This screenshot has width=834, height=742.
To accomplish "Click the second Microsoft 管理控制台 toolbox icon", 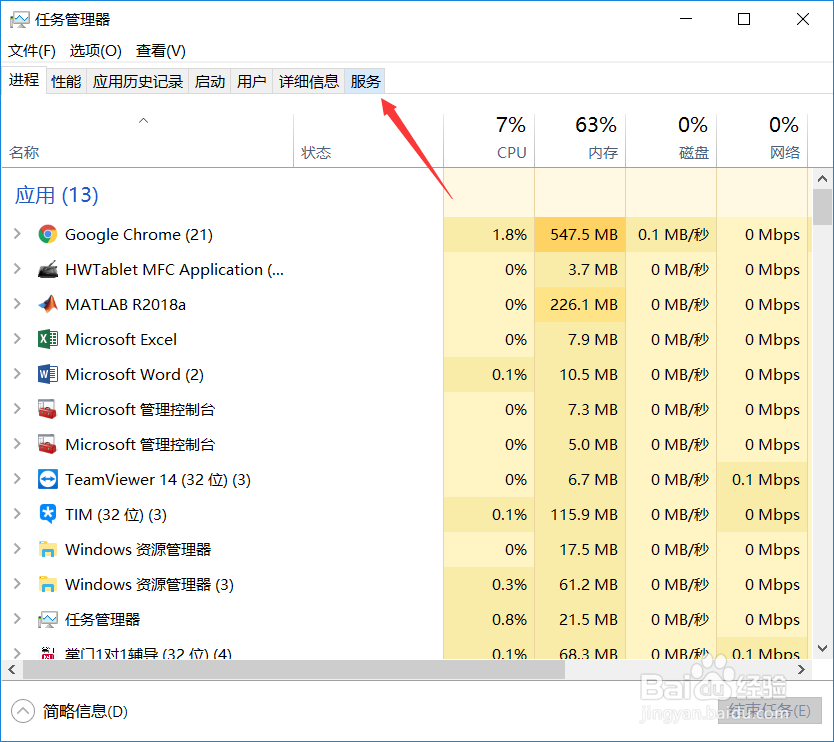I will click(x=48, y=445).
